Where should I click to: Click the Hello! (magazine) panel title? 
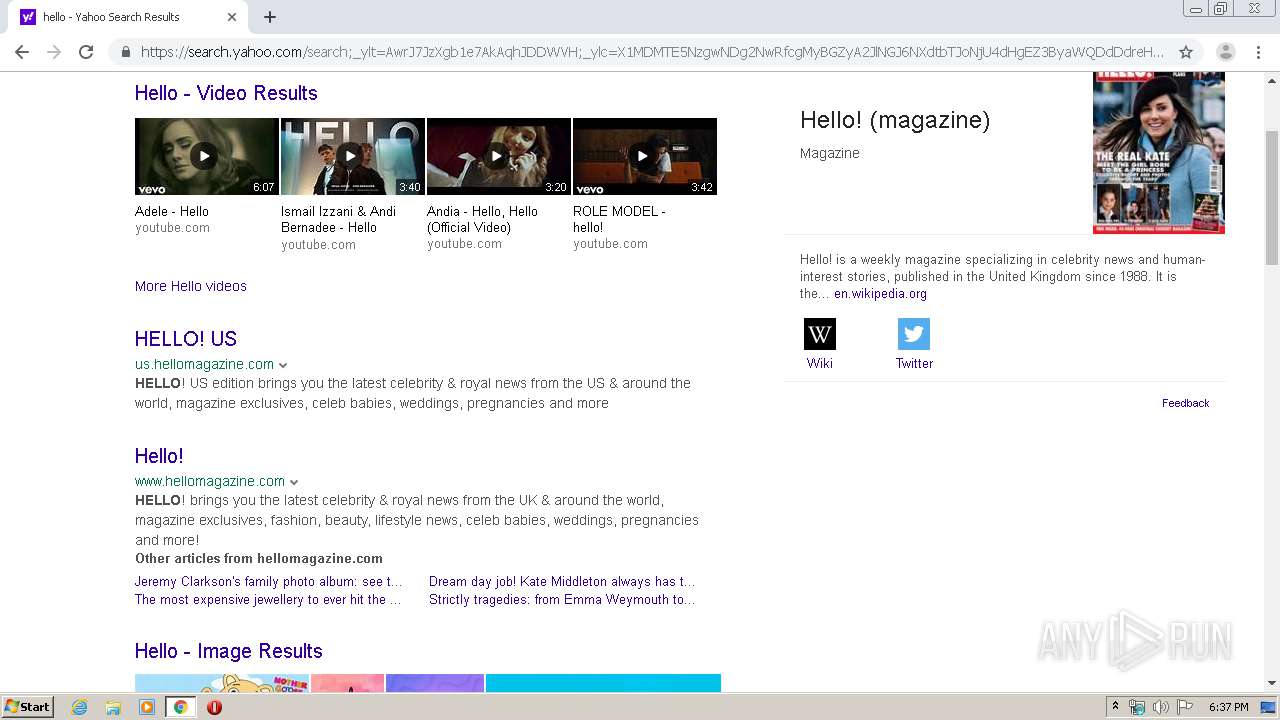click(895, 120)
